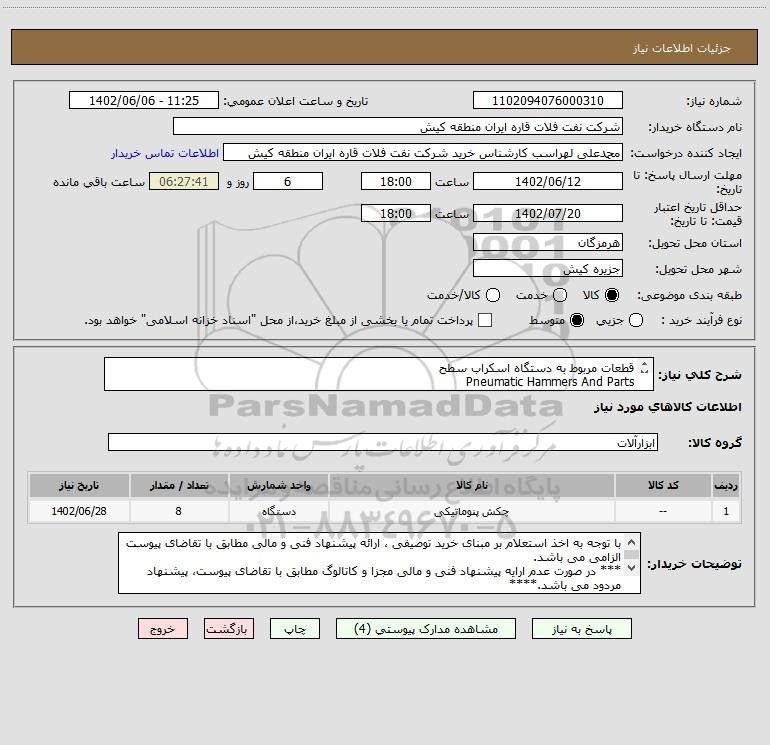The height and width of the screenshot is (745, 770).
Task: Click the تاریخ نیاز column header
Action: coord(79,485)
